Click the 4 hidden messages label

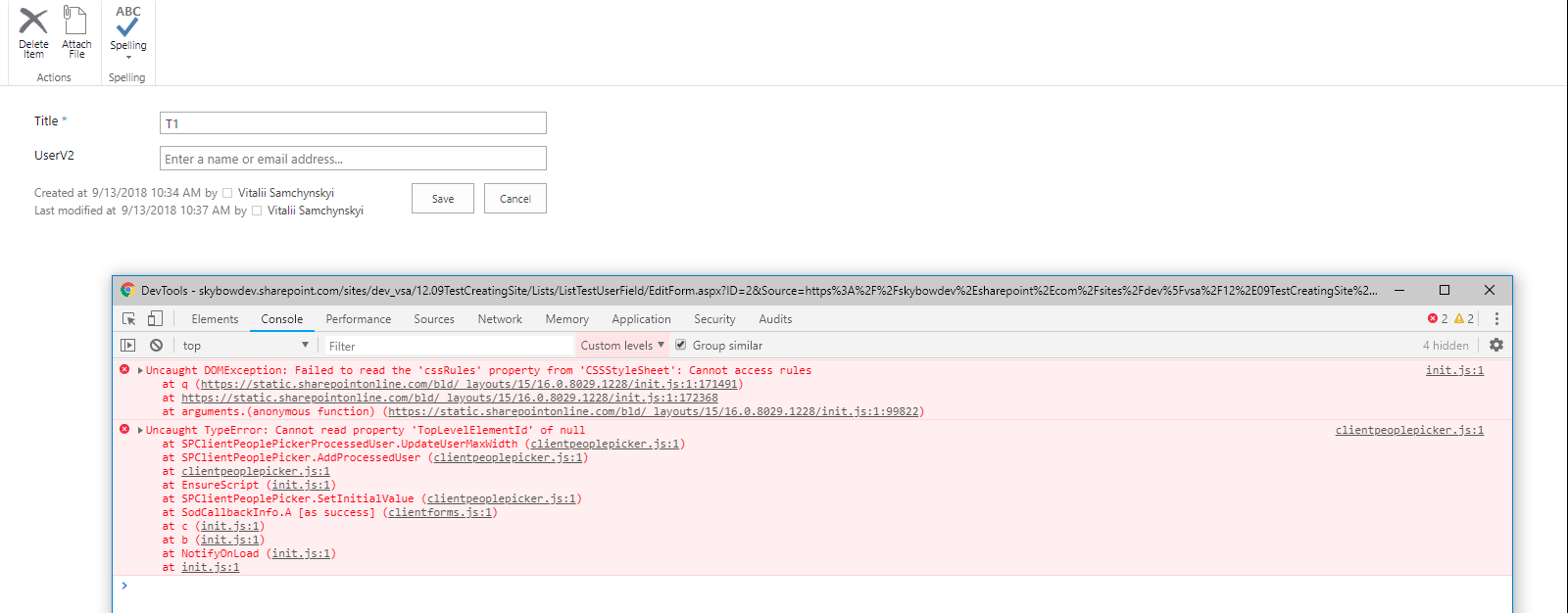click(1445, 346)
